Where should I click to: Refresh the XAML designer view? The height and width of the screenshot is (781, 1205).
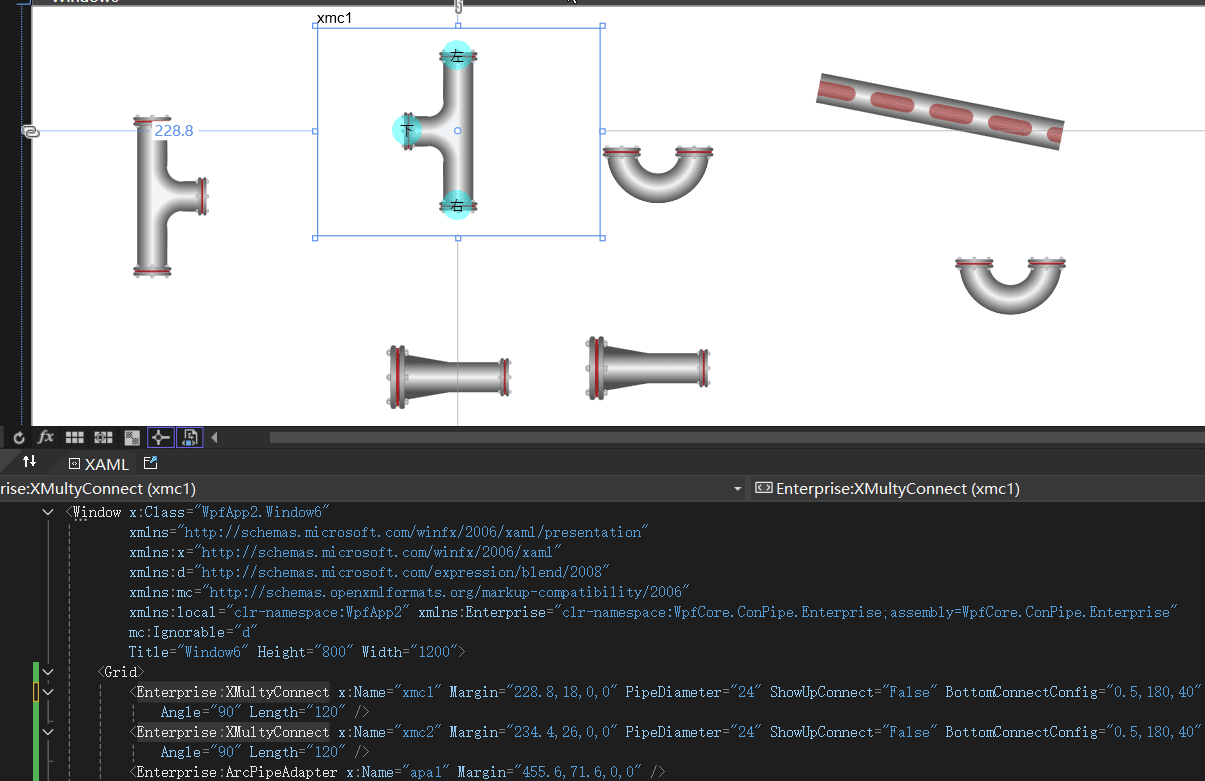pos(19,437)
